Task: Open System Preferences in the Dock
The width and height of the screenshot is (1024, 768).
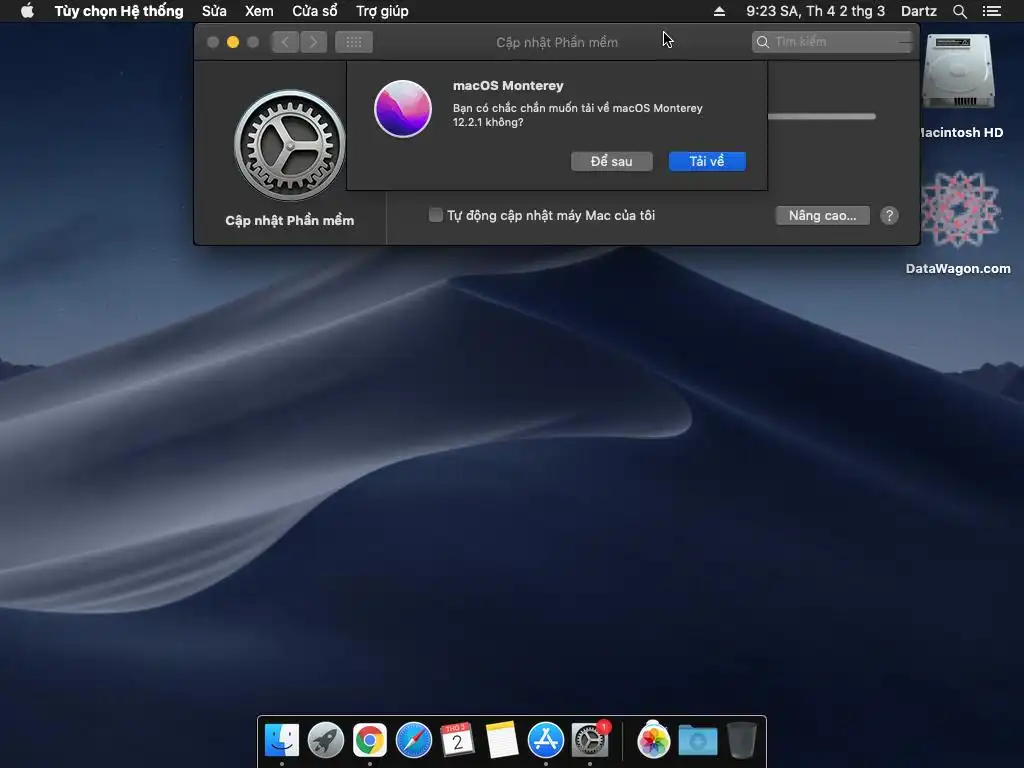Action: click(590, 740)
